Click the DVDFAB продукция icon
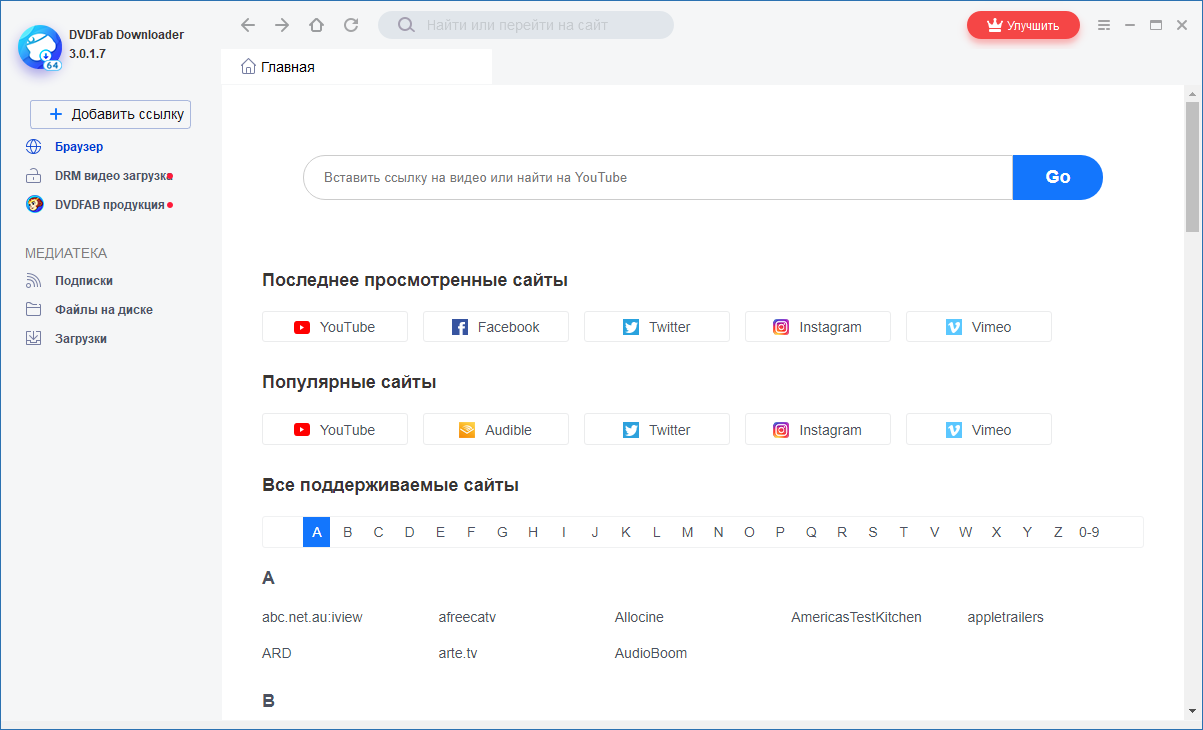 click(x=34, y=205)
